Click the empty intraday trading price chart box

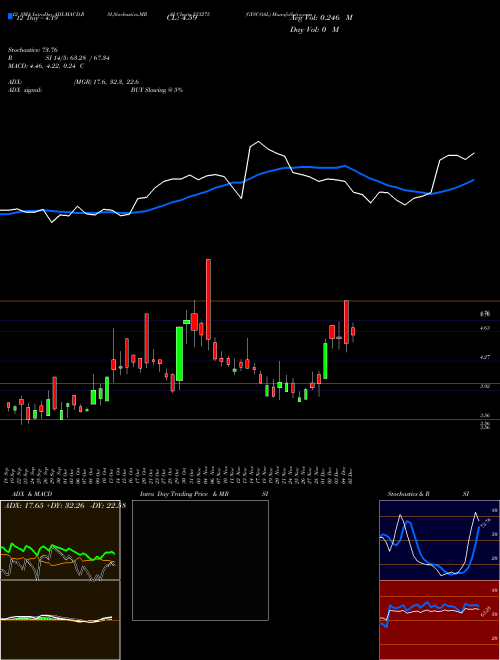(x=200, y=560)
